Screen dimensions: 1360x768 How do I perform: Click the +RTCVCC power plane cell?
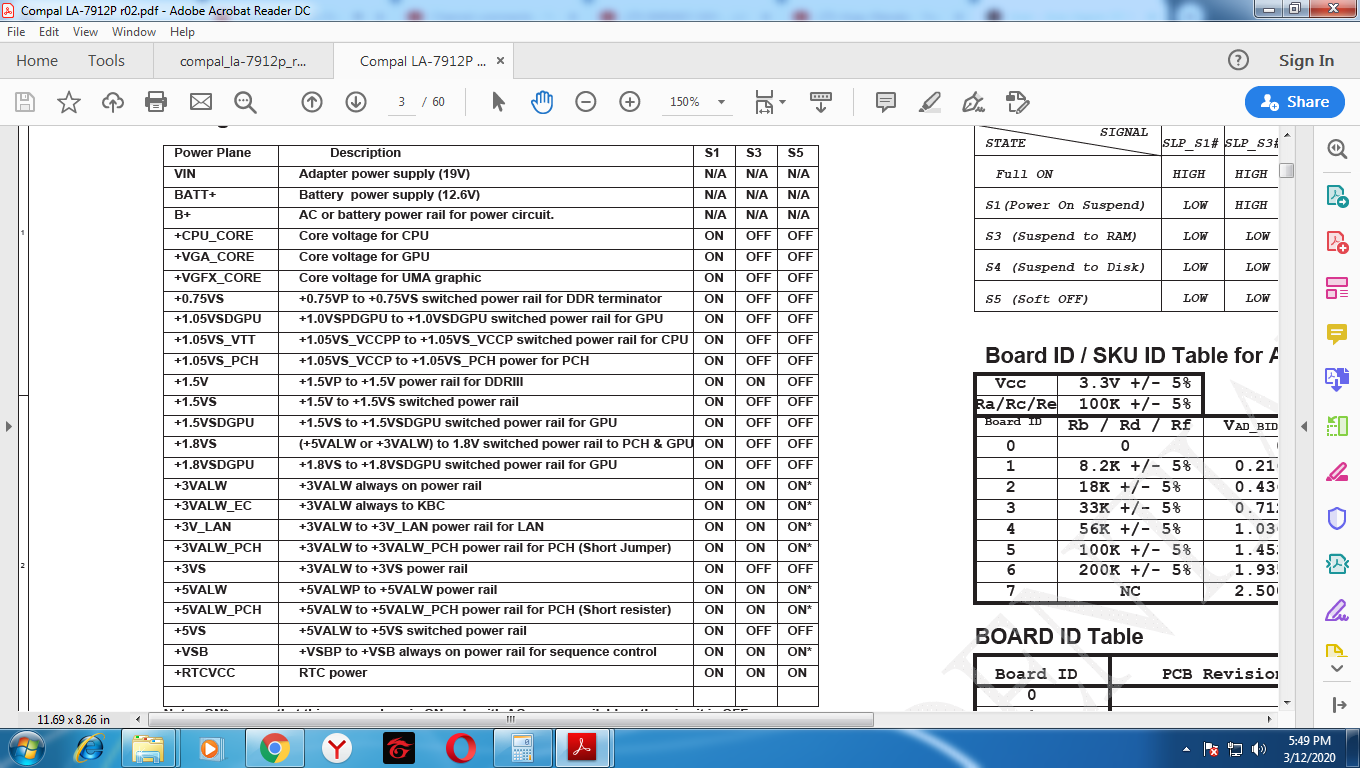tap(221, 673)
